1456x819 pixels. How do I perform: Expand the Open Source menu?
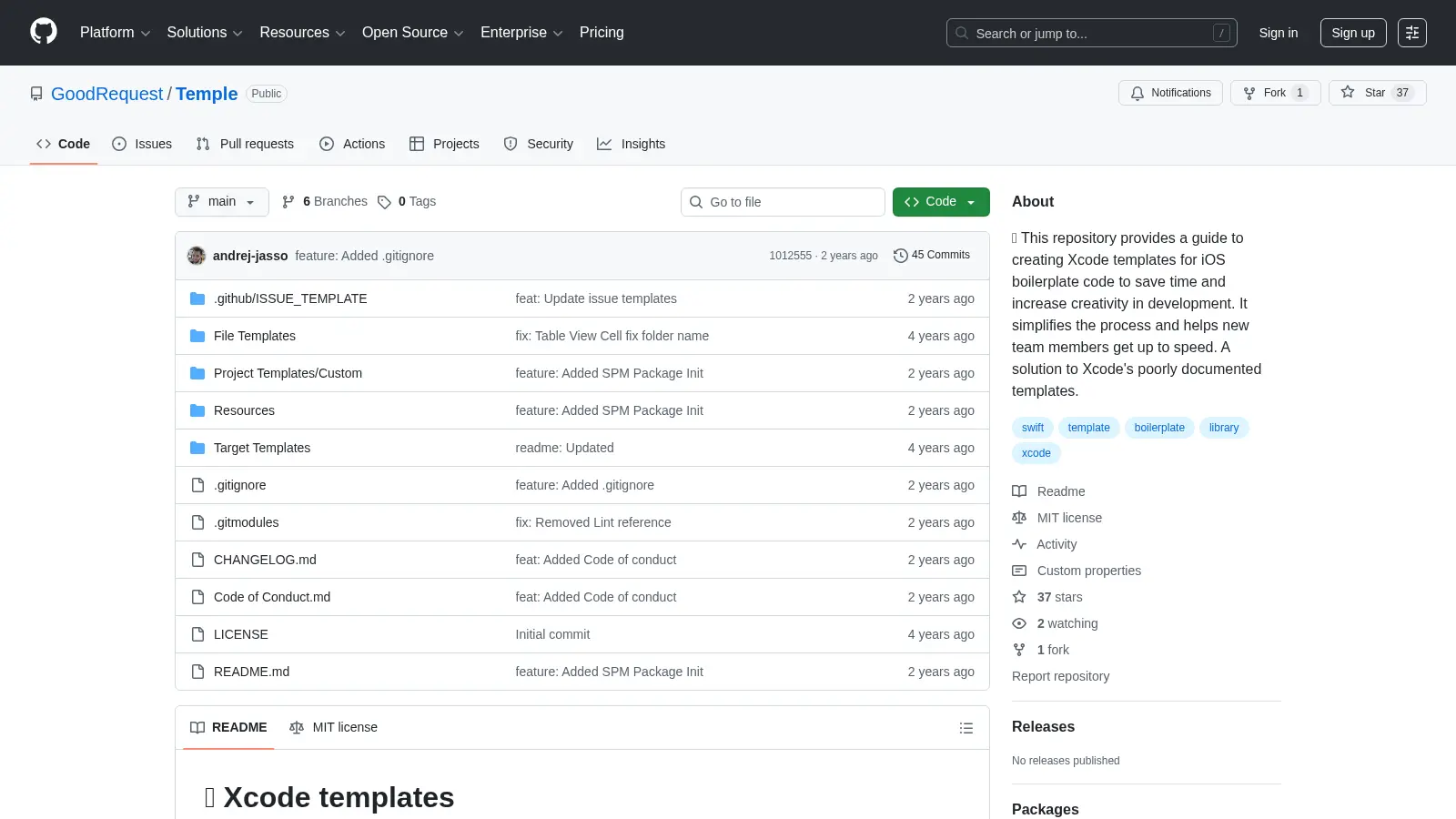tap(412, 33)
